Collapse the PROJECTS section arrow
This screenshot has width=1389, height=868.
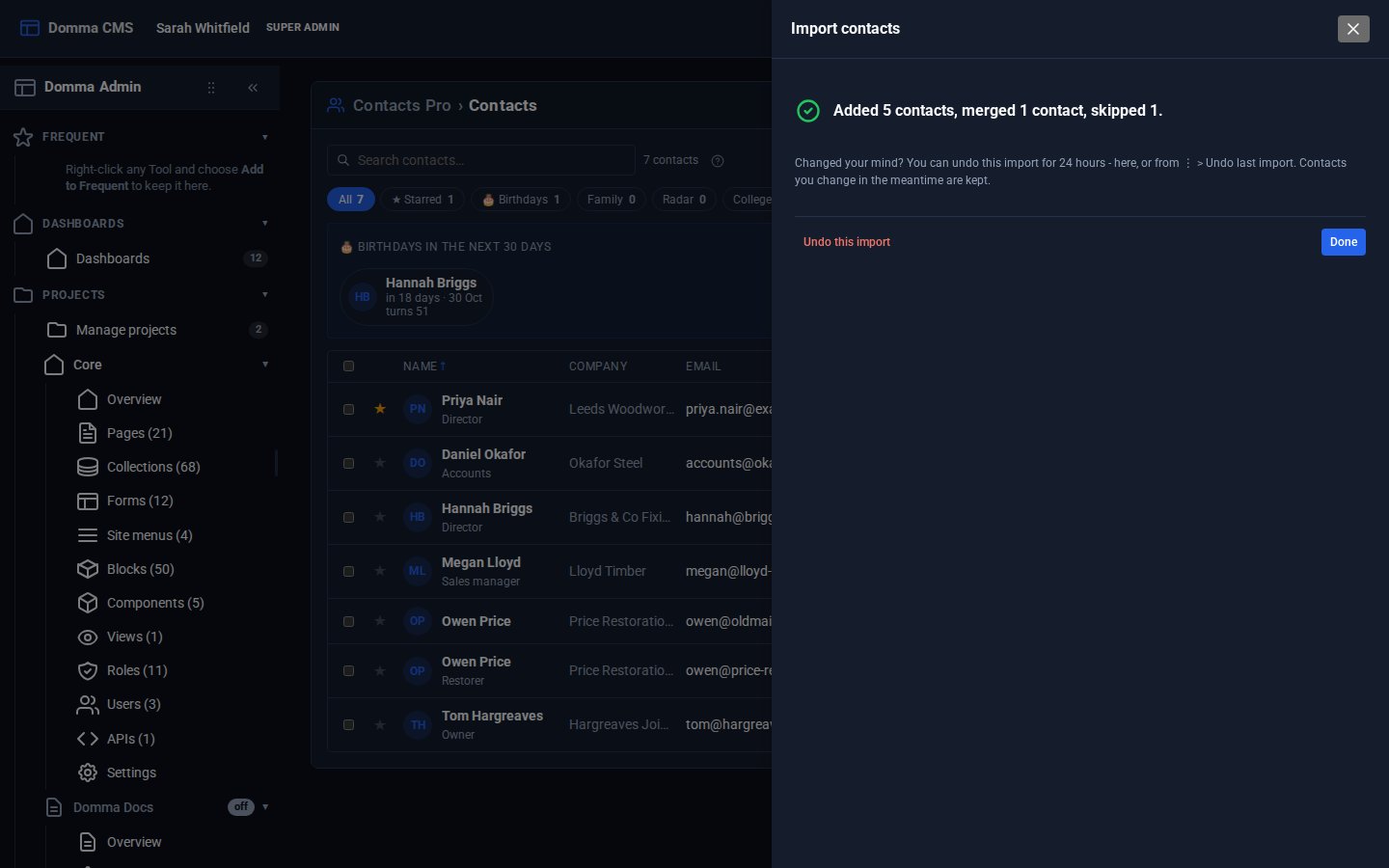pos(265,295)
